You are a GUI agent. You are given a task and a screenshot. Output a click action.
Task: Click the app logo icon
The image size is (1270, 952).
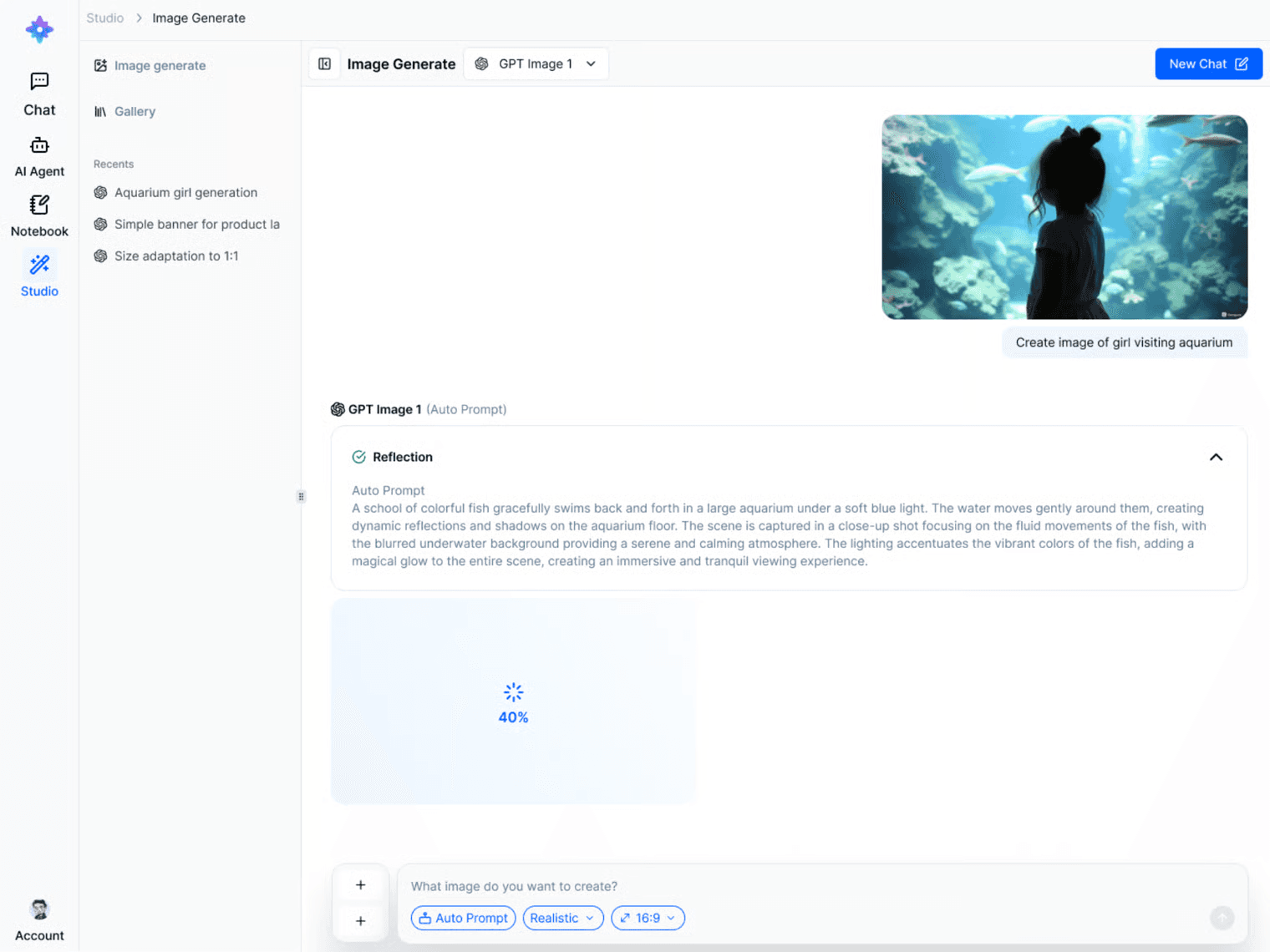click(x=39, y=29)
